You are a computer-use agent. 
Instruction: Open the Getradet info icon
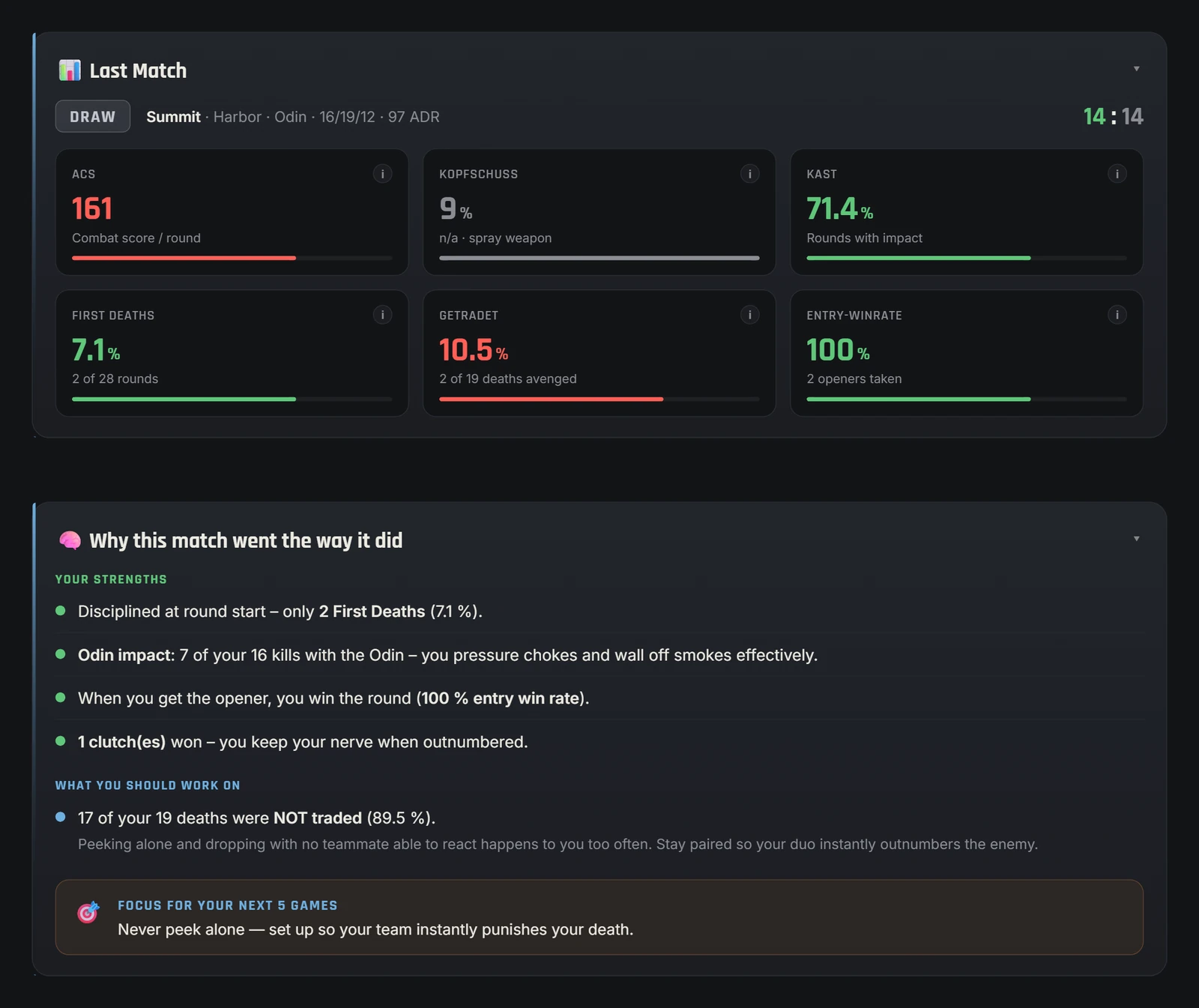pyautogui.click(x=749, y=315)
